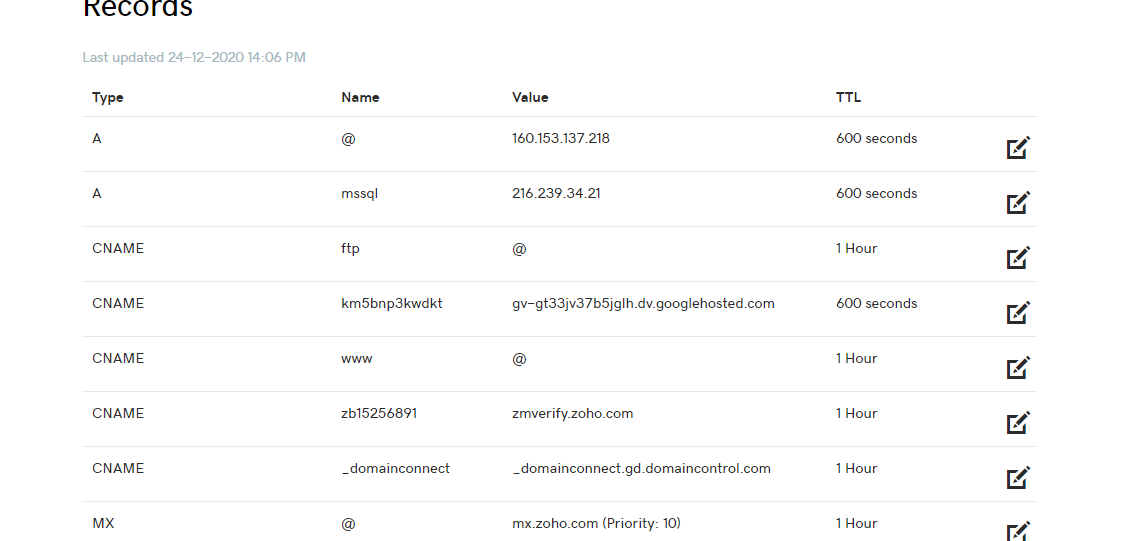Select the IP value 216.239.34.21
Screen dimensions: 1132x541
point(556,194)
